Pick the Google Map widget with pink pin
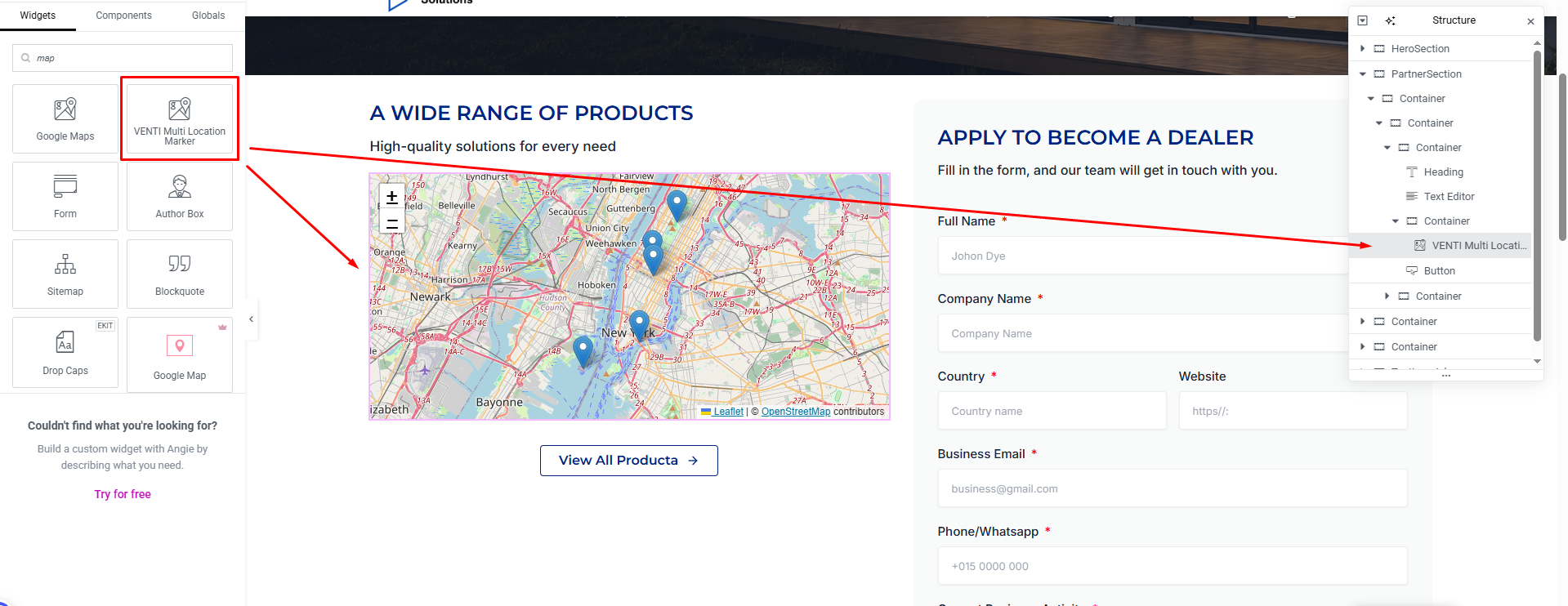The height and width of the screenshot is (606, 1568). (x=180, y=355)
